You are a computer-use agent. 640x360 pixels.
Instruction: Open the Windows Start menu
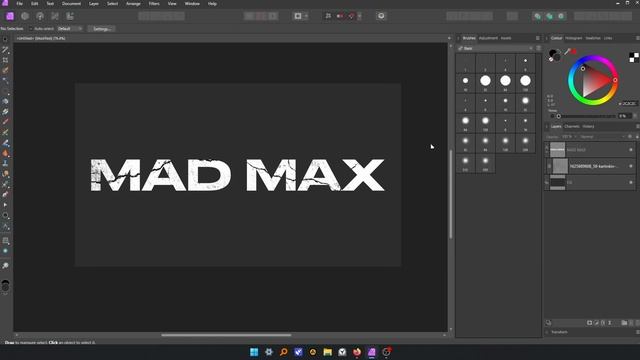[254, 352]
